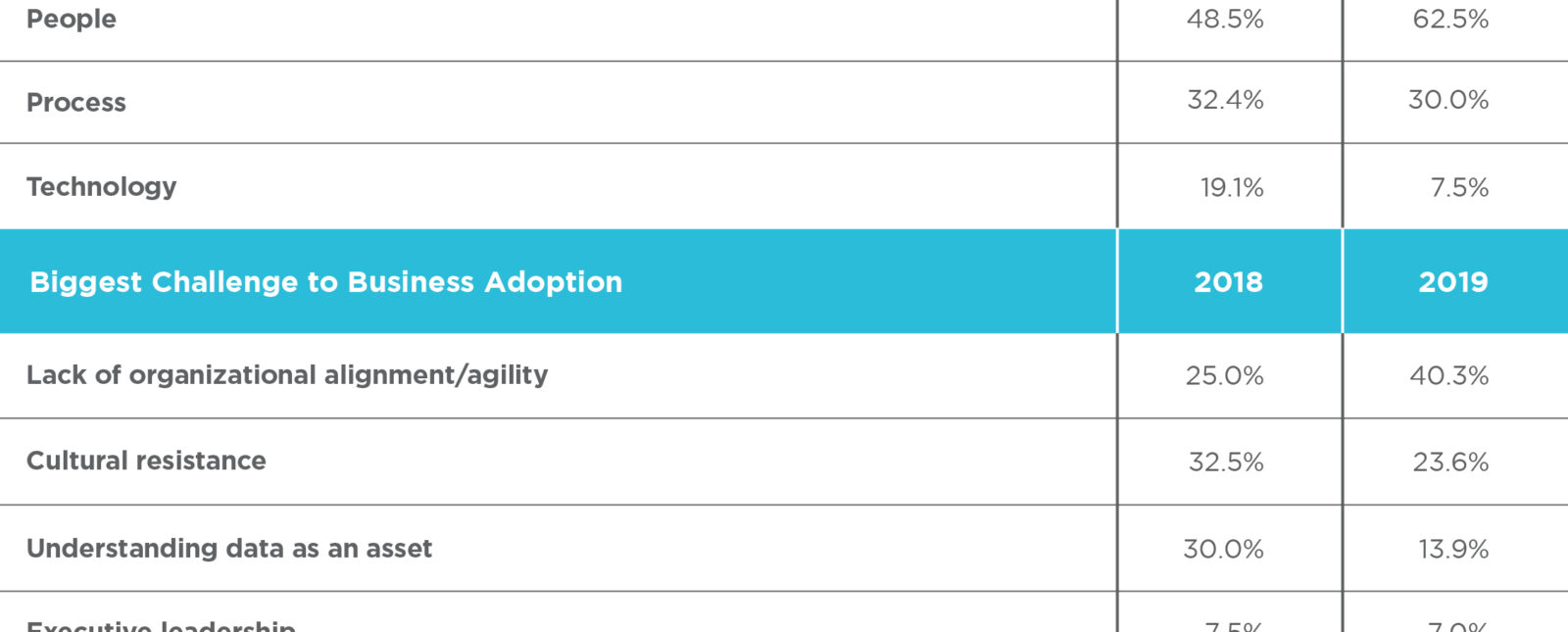1568x632 pixels.
Task: Click the "Biggest Challenge to Business Adoption" header
Action: [x=326, y=282]
